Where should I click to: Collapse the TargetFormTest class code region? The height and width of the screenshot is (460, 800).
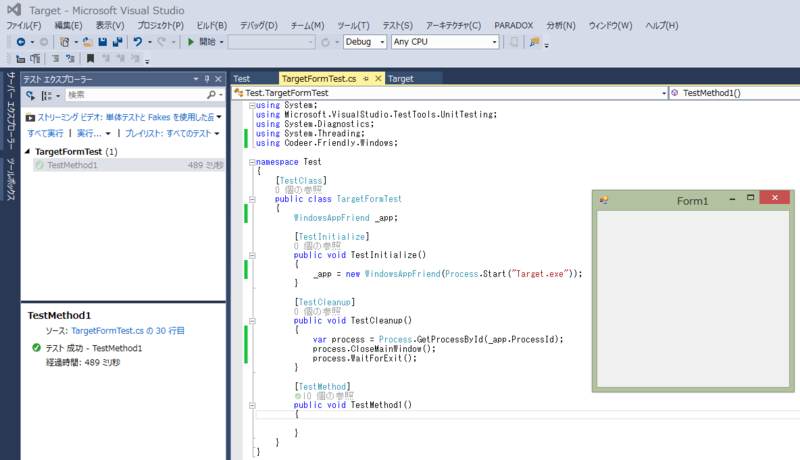point(252,199)
